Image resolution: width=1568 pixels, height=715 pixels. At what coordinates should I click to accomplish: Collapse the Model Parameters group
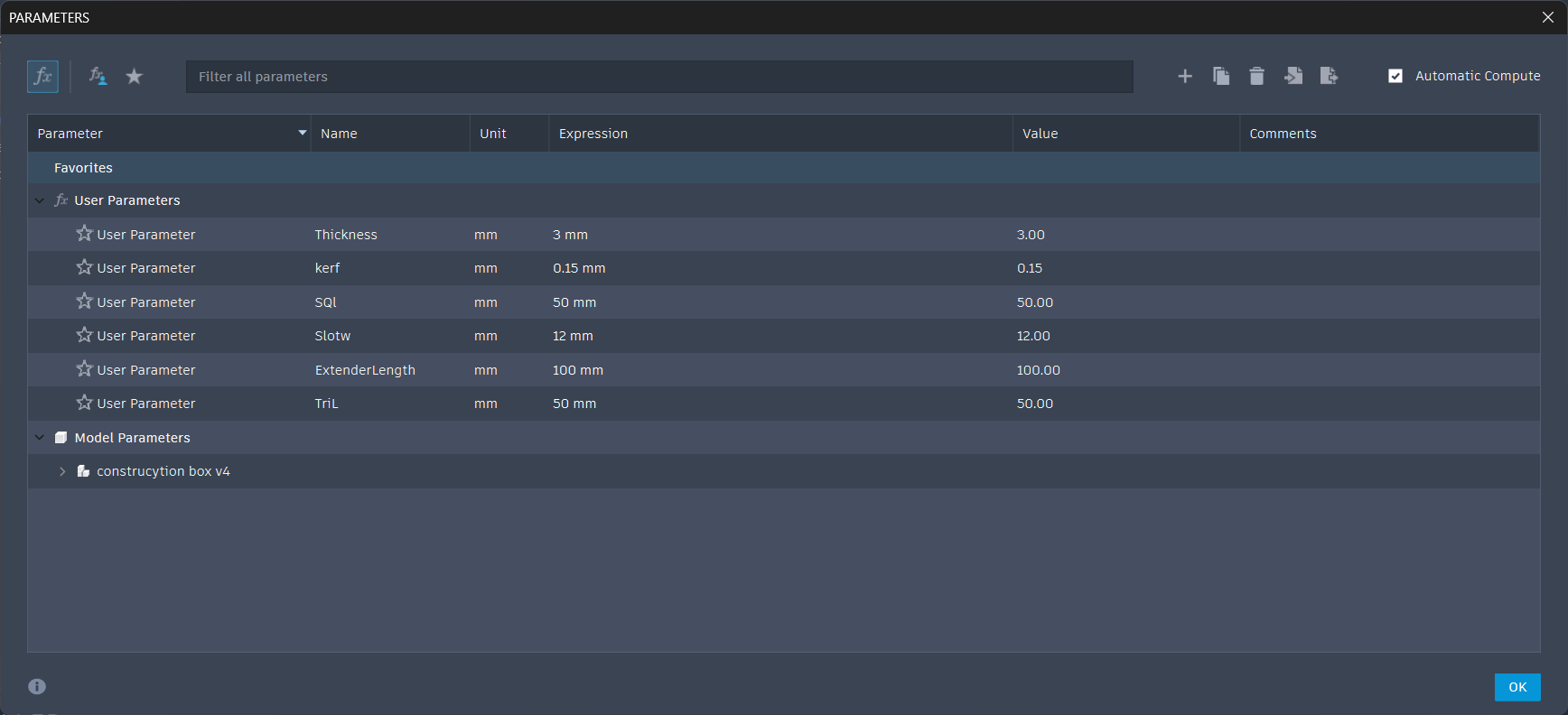[40, 438]
